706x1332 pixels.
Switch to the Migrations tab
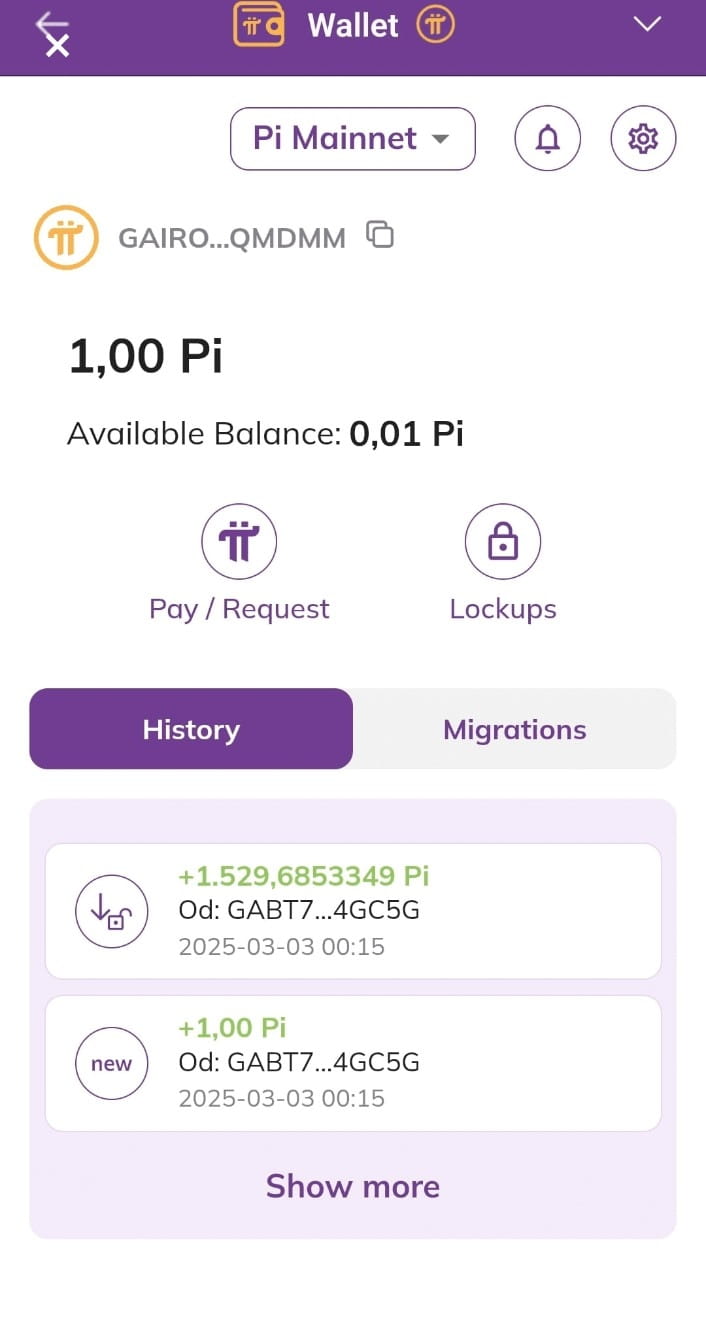point(515,729)
